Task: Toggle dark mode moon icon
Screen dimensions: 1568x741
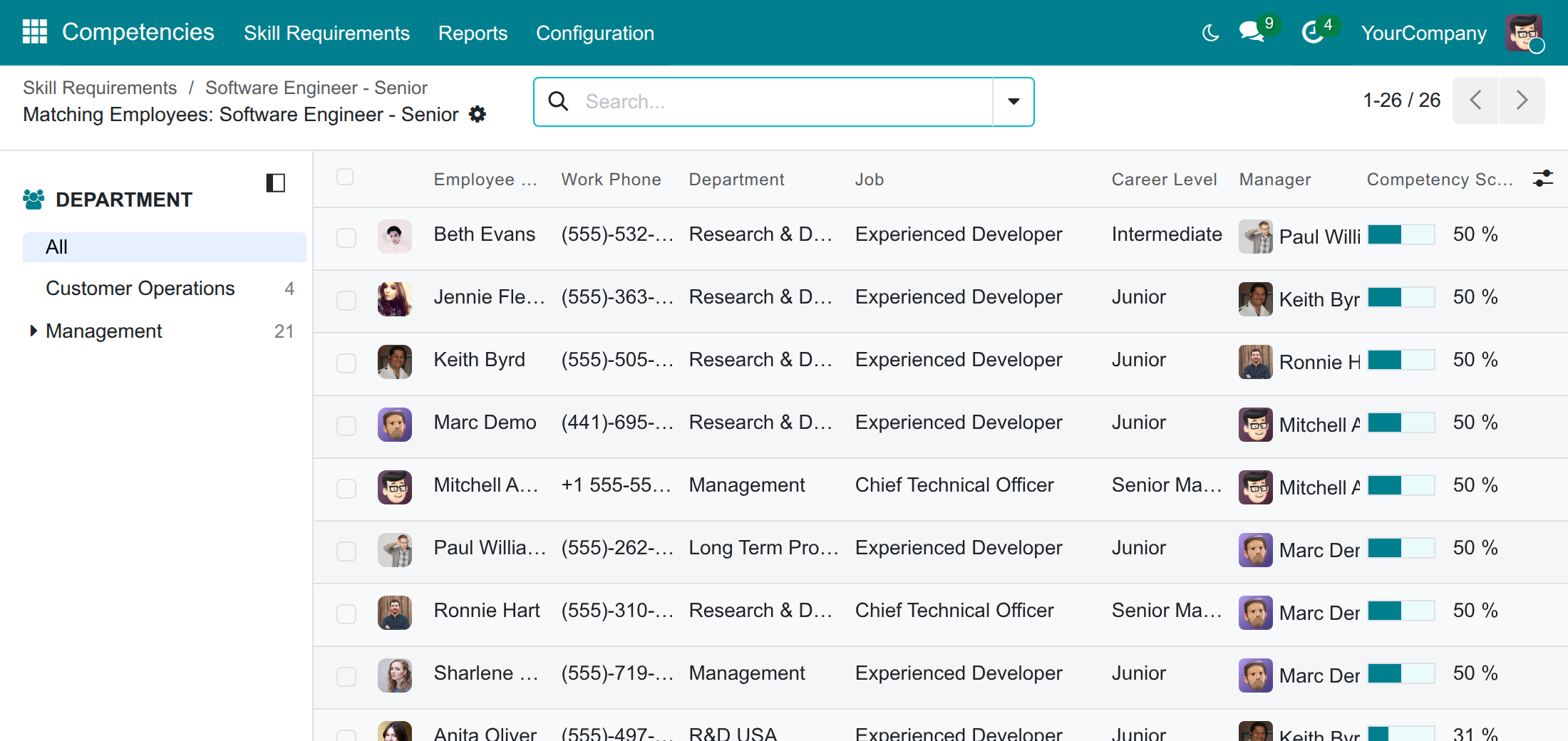Action: (1210, 33)
